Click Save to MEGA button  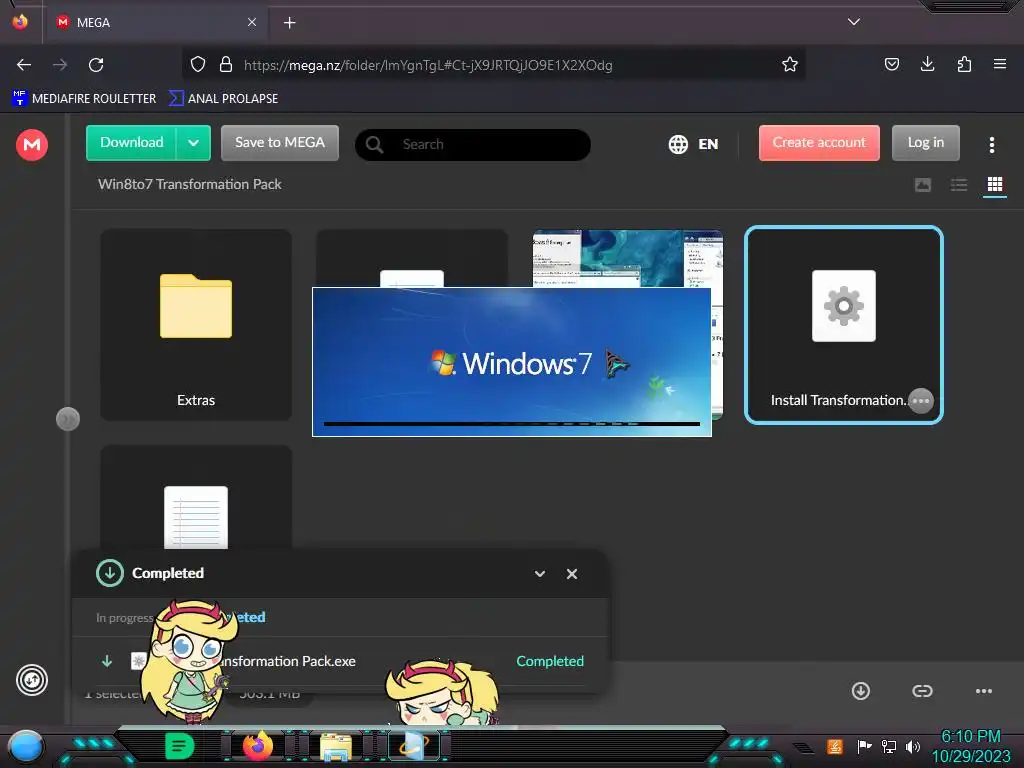[x=280, y=142]
